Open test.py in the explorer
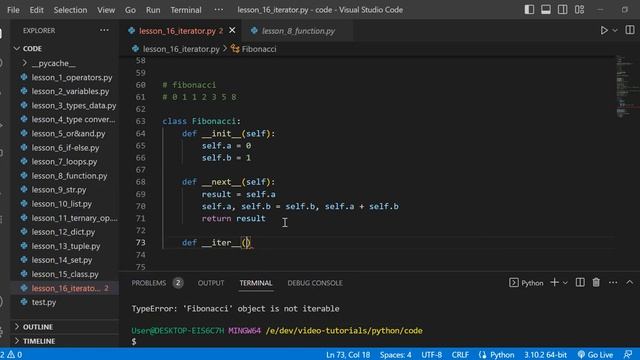The height and width of the screenshot is (360, 640). (44, 302)
